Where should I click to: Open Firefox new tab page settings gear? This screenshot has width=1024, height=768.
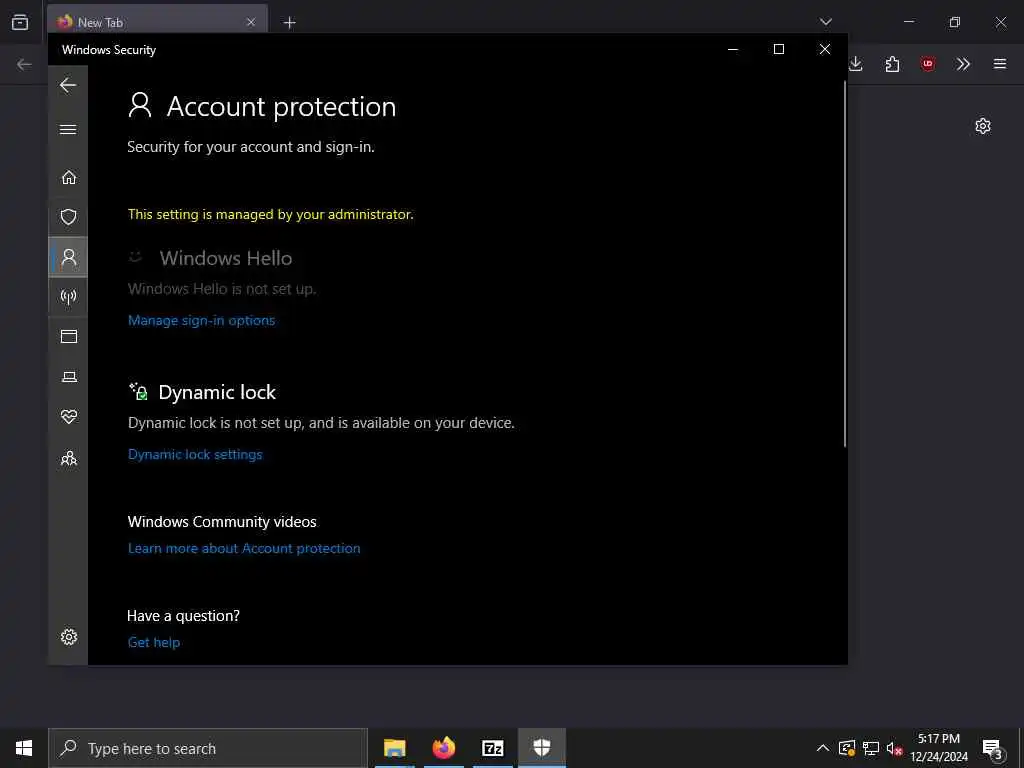click(x=983, y=126)
